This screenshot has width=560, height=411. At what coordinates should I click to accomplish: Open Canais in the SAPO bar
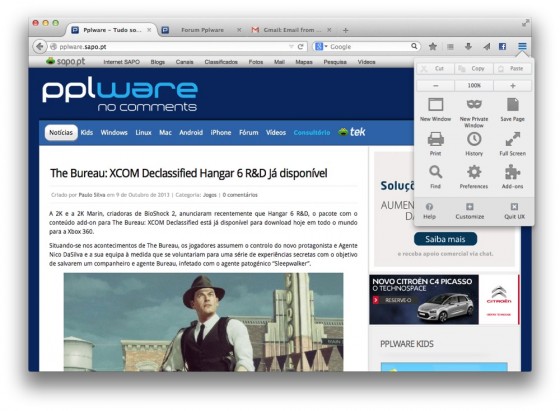click(x=184, y=62)
